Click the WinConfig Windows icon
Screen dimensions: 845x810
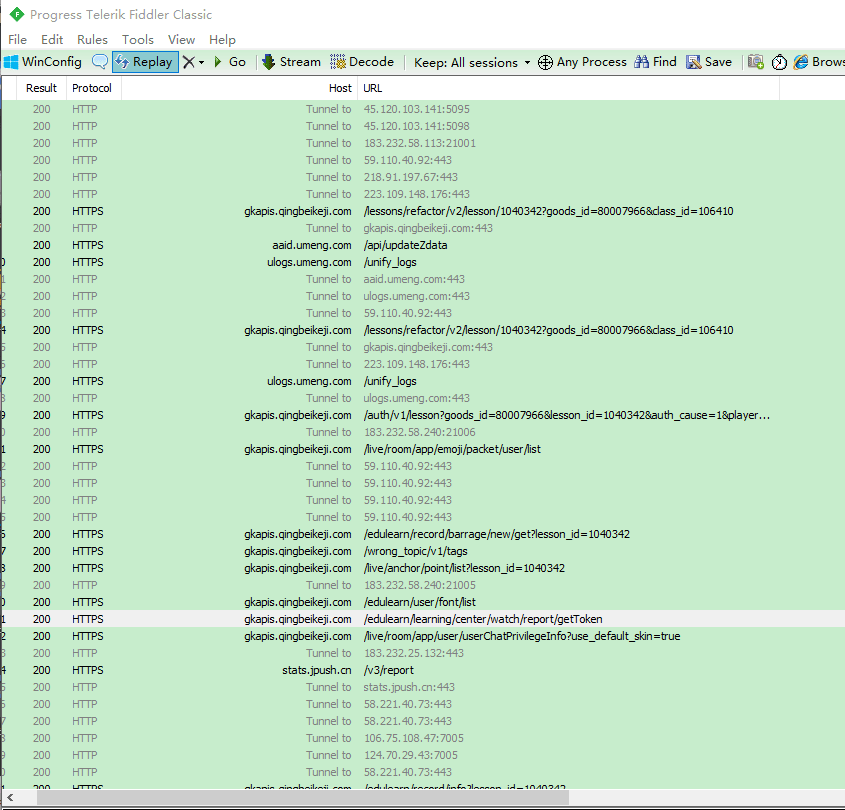coord(11,62)
